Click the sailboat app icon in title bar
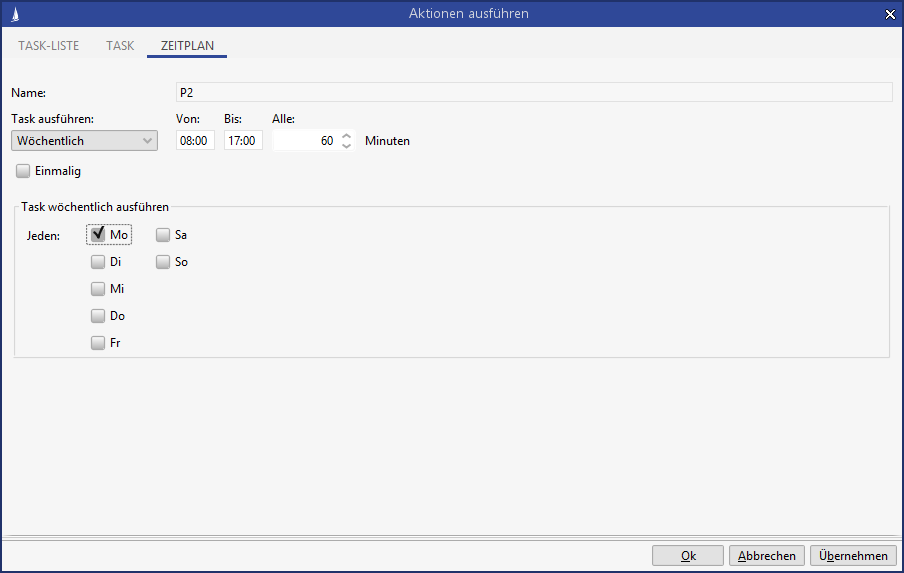The width and height of the screenshot is (904, 573). point(14,14)
